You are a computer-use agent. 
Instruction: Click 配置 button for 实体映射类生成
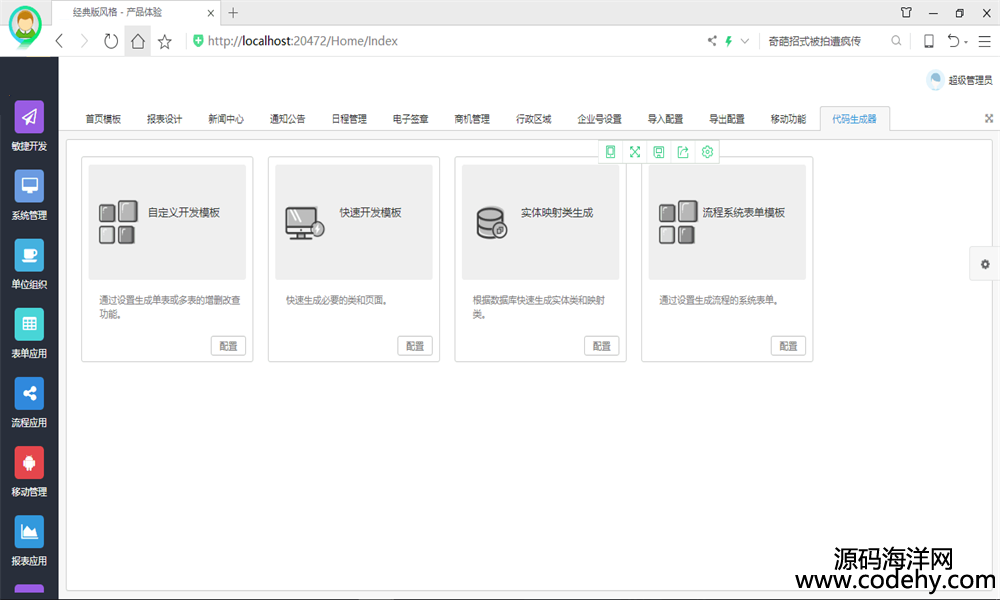coord(601,346)
